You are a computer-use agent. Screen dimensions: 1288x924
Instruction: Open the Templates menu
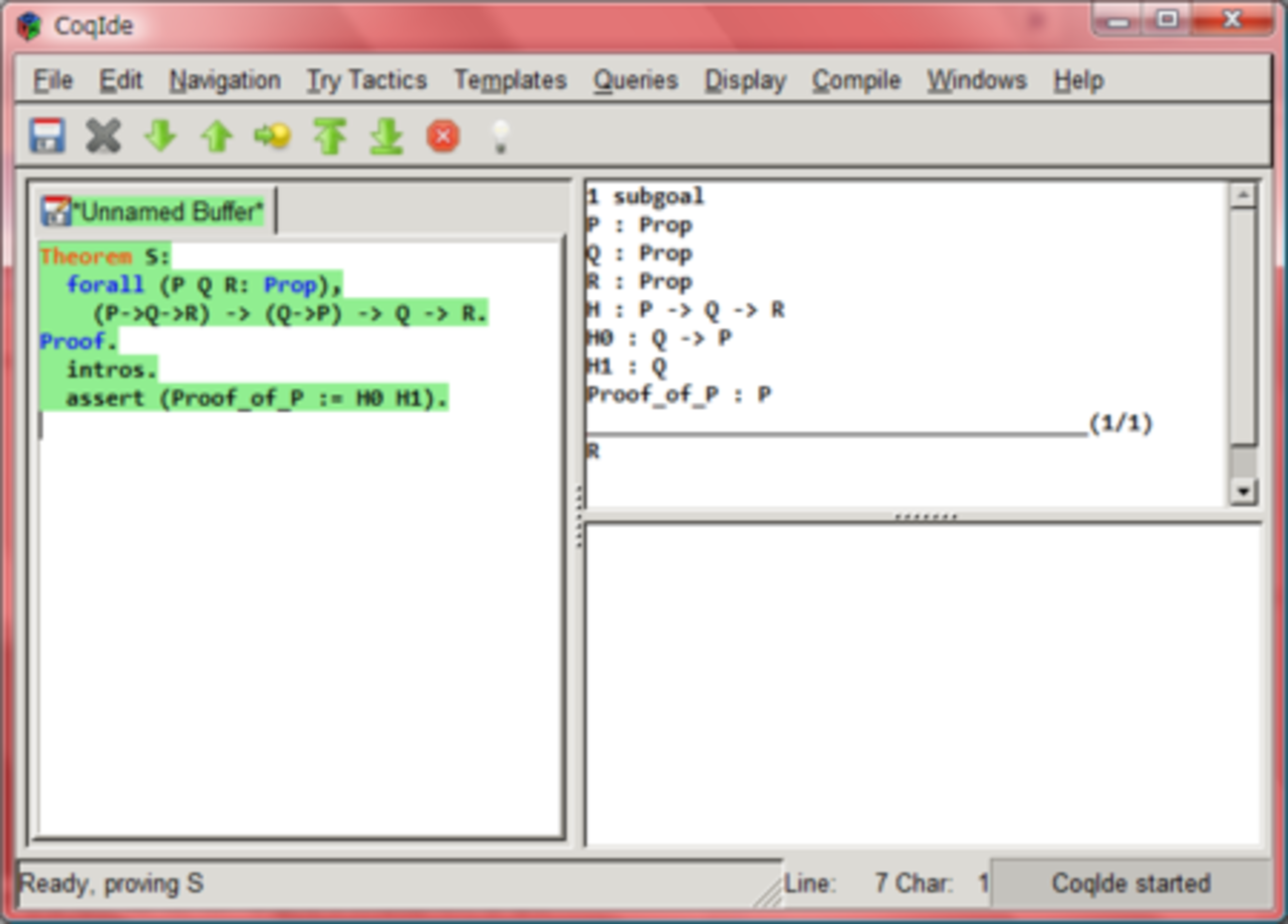(x=510, y=80)
